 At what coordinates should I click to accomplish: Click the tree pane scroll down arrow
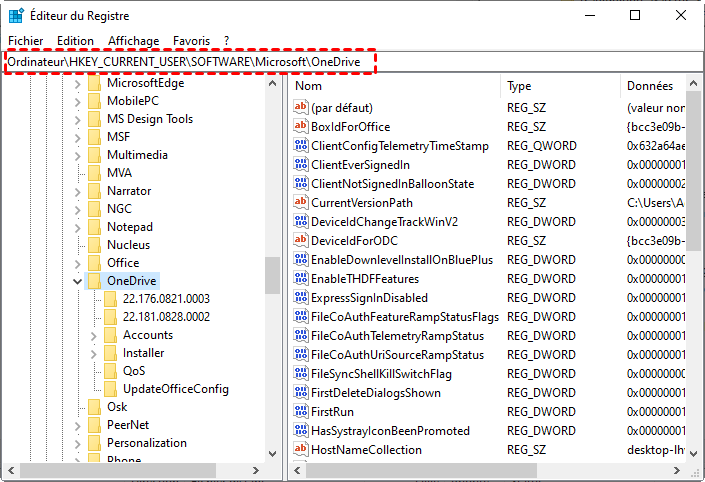(x=272, y=454)
